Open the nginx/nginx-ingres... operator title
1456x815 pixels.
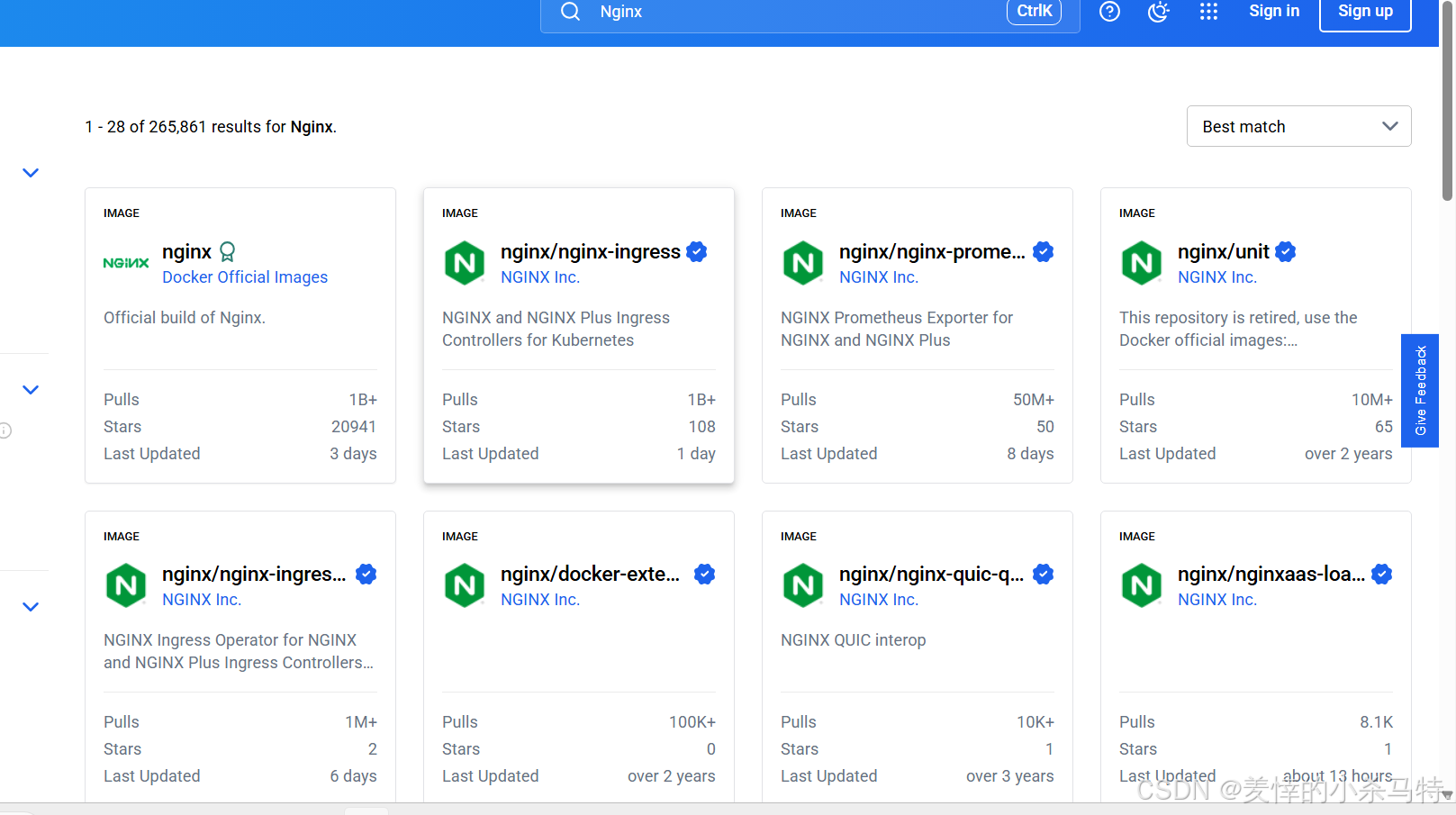254,575
